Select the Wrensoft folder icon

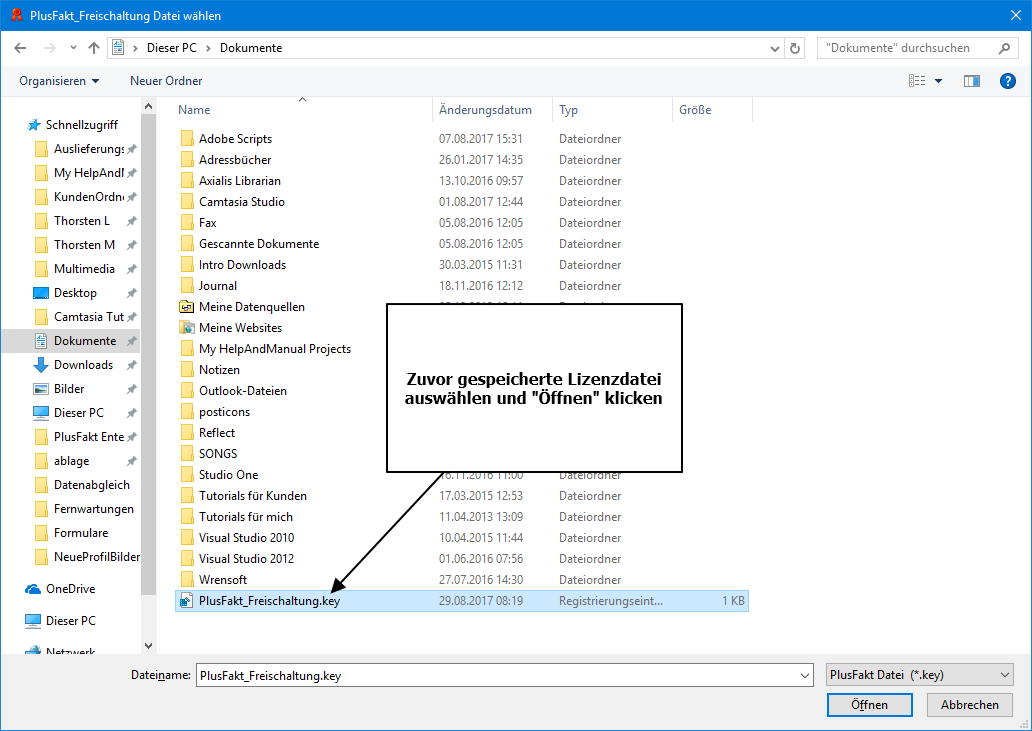click(187, 581)
